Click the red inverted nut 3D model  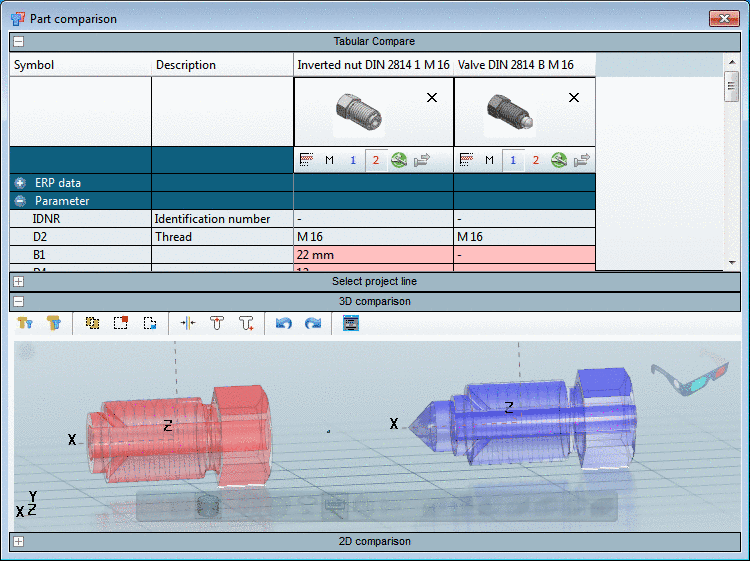click(179, 438)
